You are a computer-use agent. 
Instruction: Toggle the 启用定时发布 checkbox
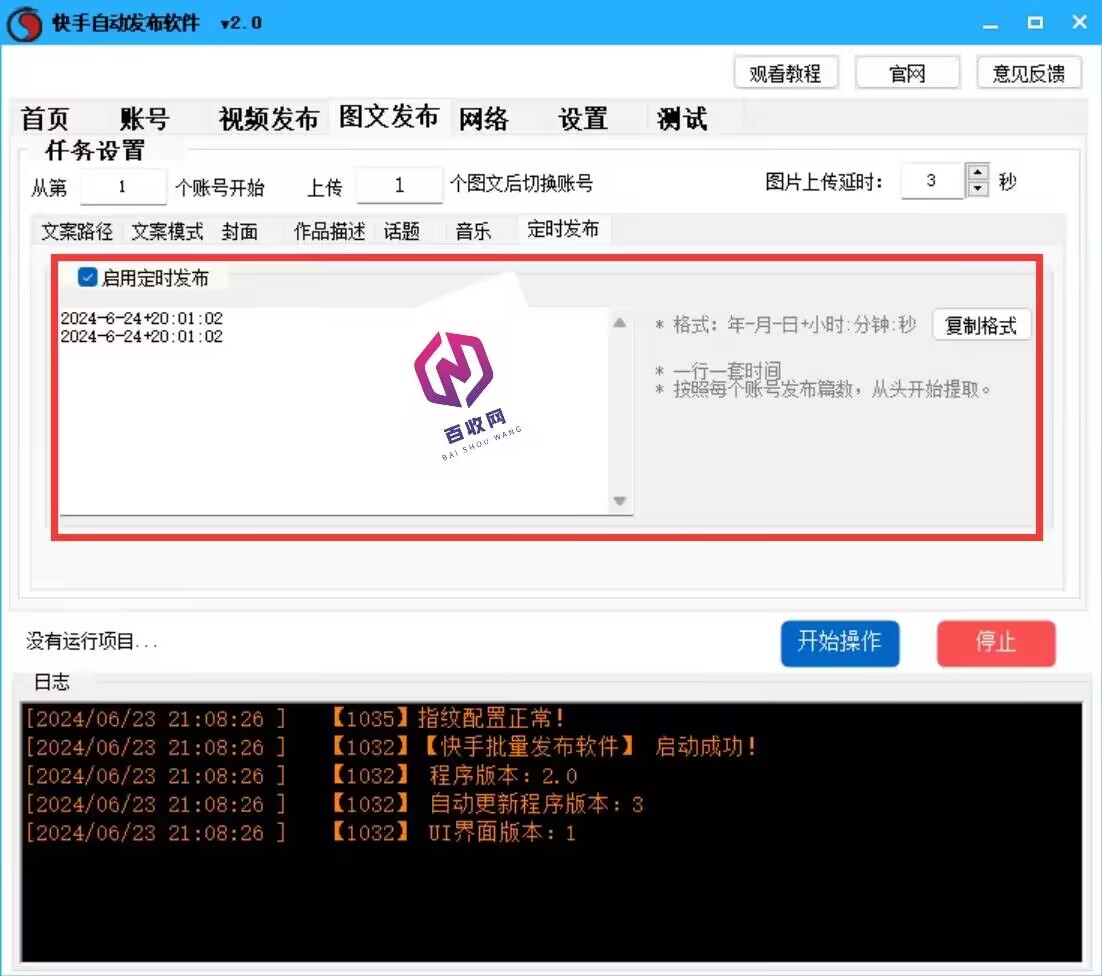click(87, 278)
